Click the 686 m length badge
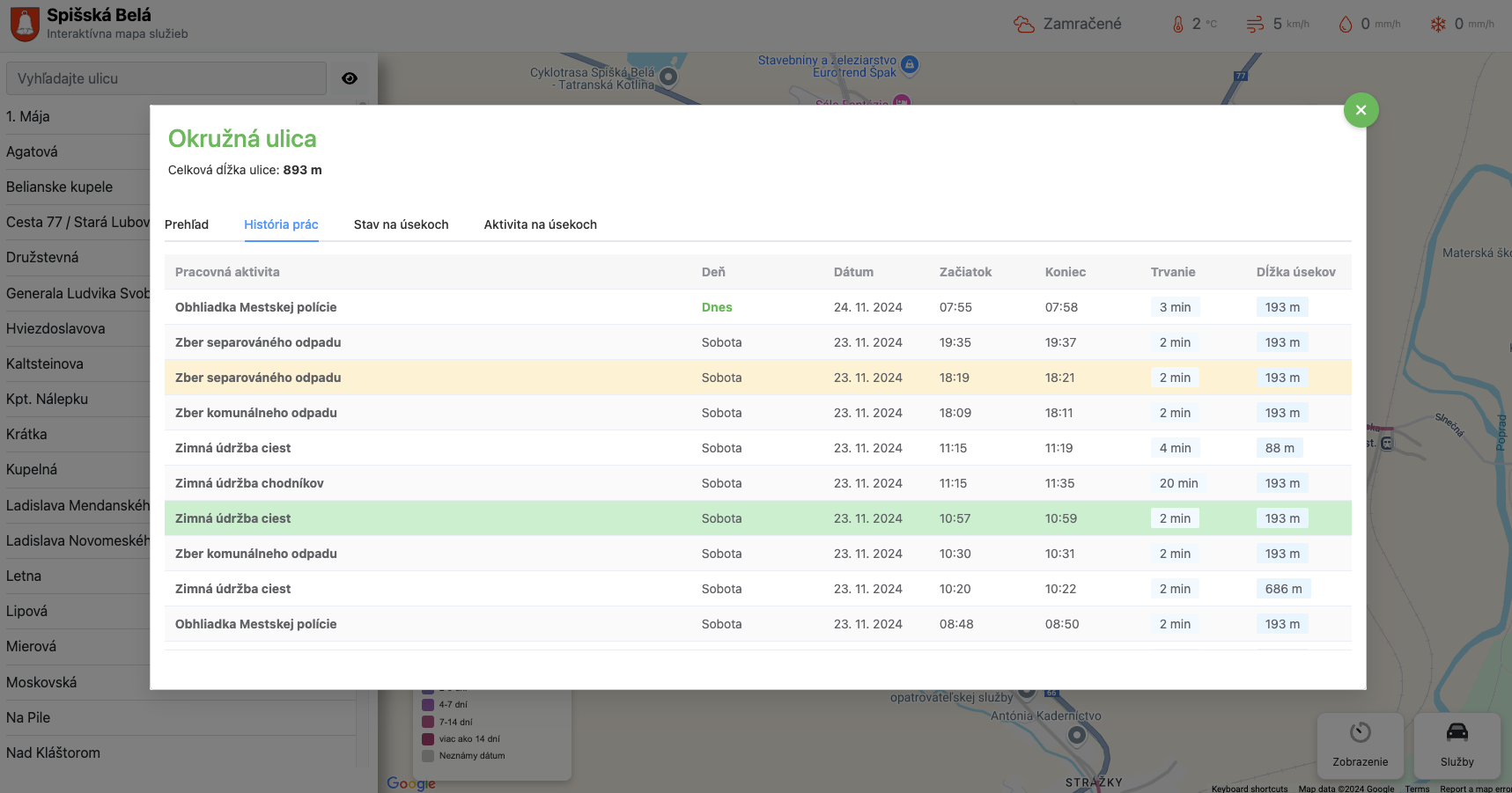The height and width of the screenshot is (793, 1512). click(1283, 589)
